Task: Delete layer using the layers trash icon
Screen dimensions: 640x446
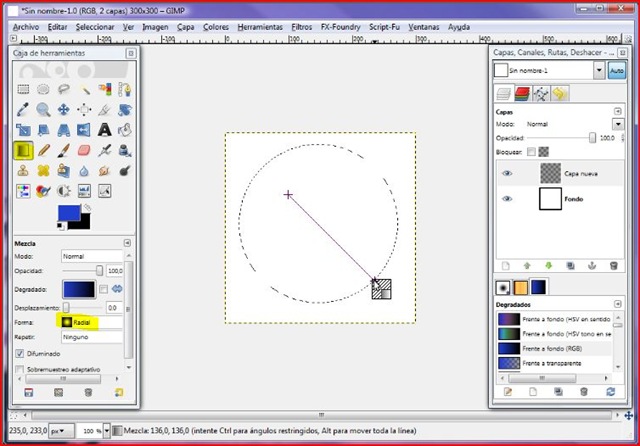Action: pyautogui.click(x=612, y=265)
